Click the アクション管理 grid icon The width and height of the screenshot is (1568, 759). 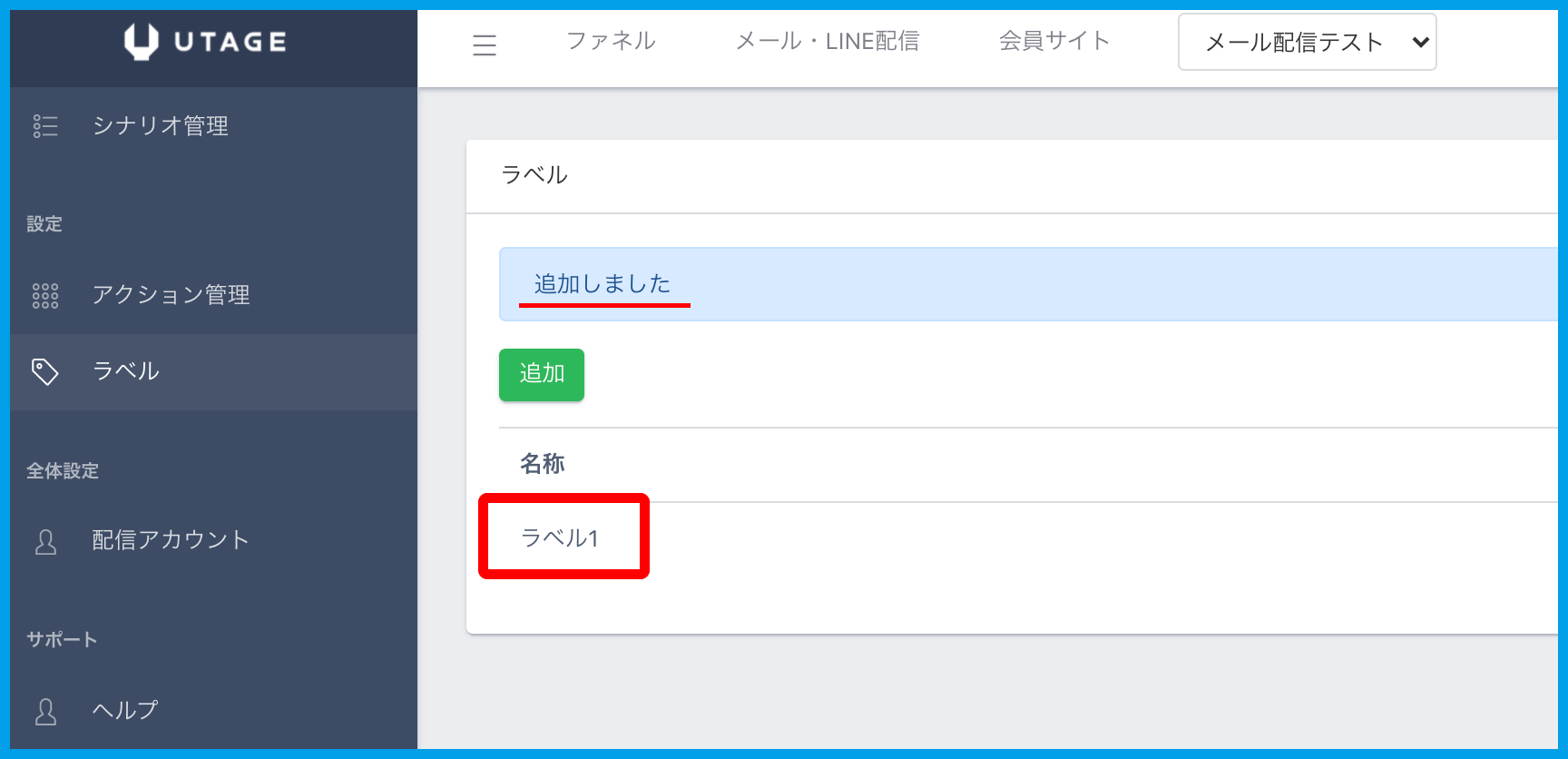point(45,296)
